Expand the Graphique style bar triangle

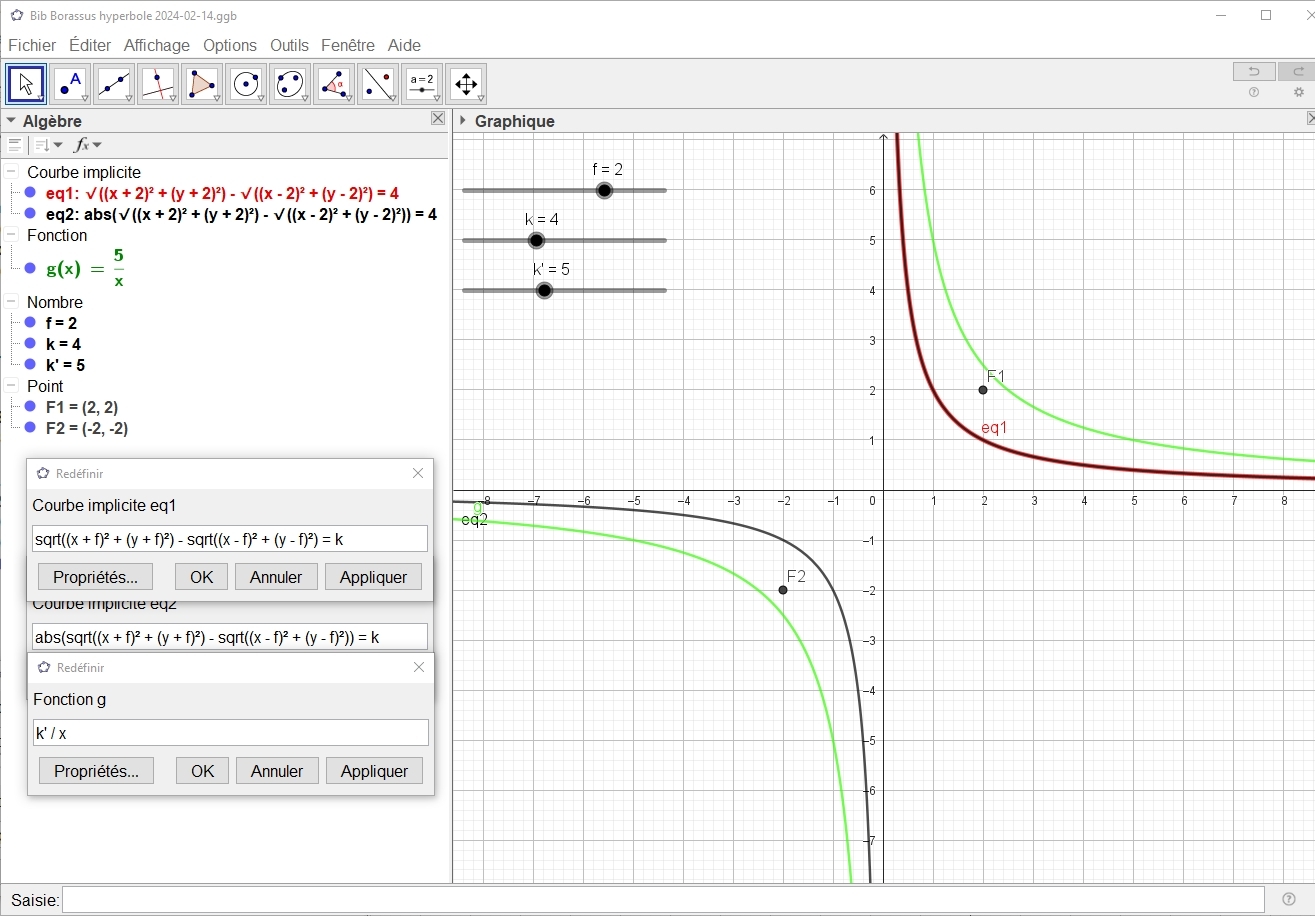pos(463,121)
